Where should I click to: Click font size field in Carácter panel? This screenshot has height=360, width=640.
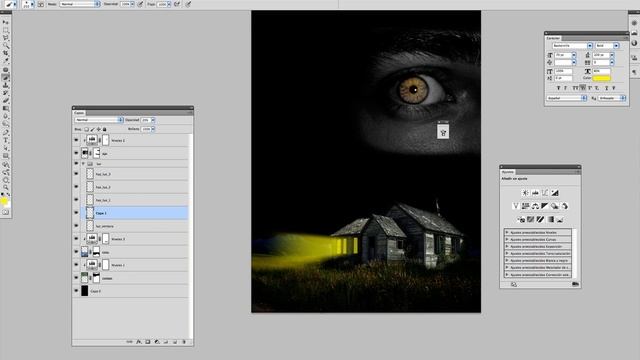pyautogui.click(x=562, y=55)
